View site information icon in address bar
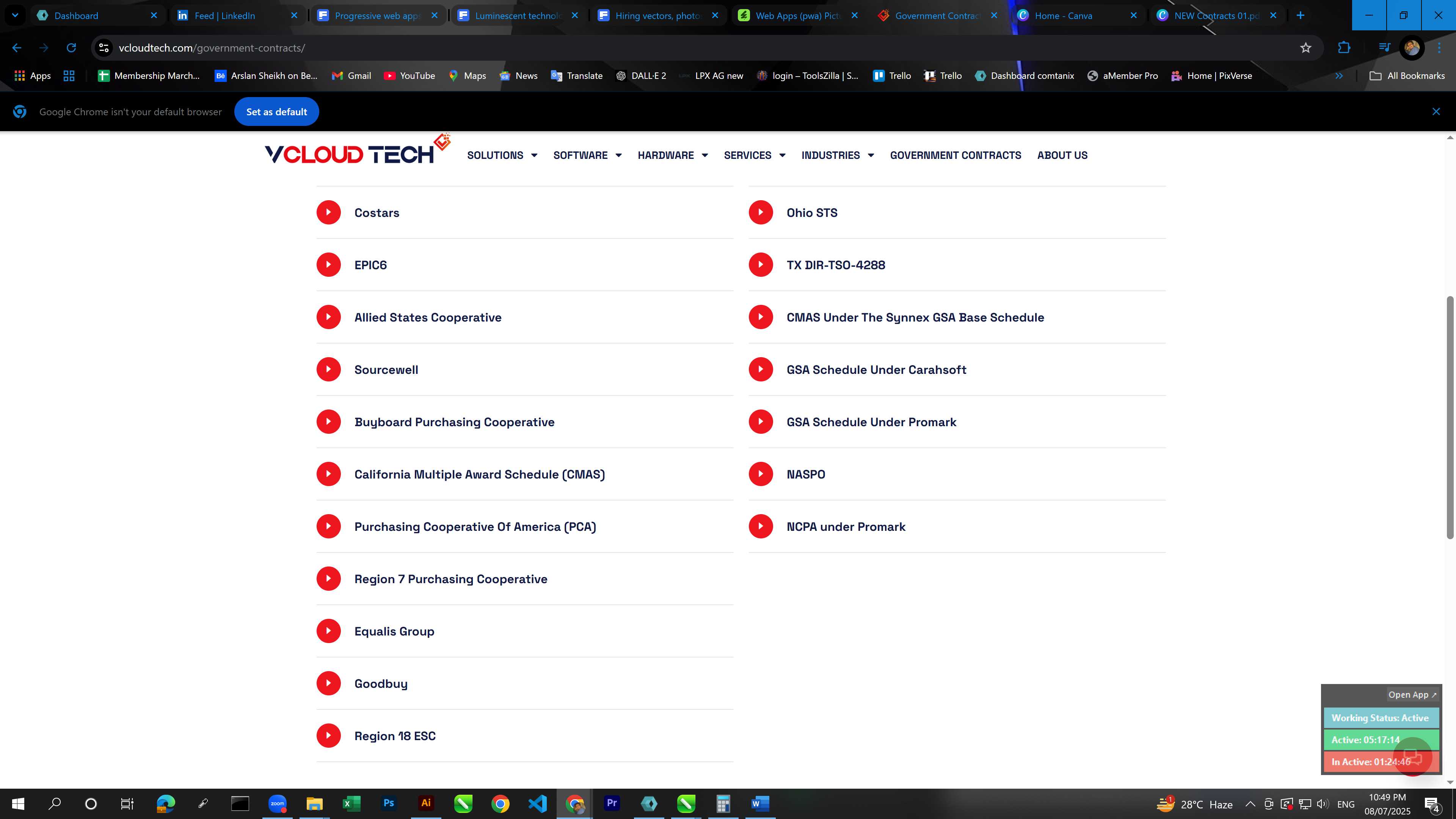1456x819 pixels. (104, 48)
